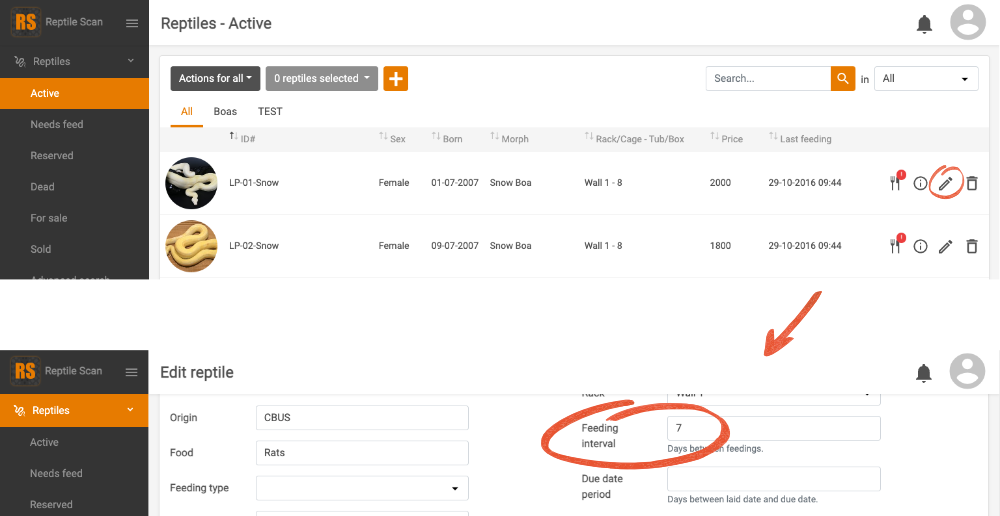The height and width of the screenshot is (516, 1000).
Task: Click the orange plus add reptile button
Action: point(396,79)
